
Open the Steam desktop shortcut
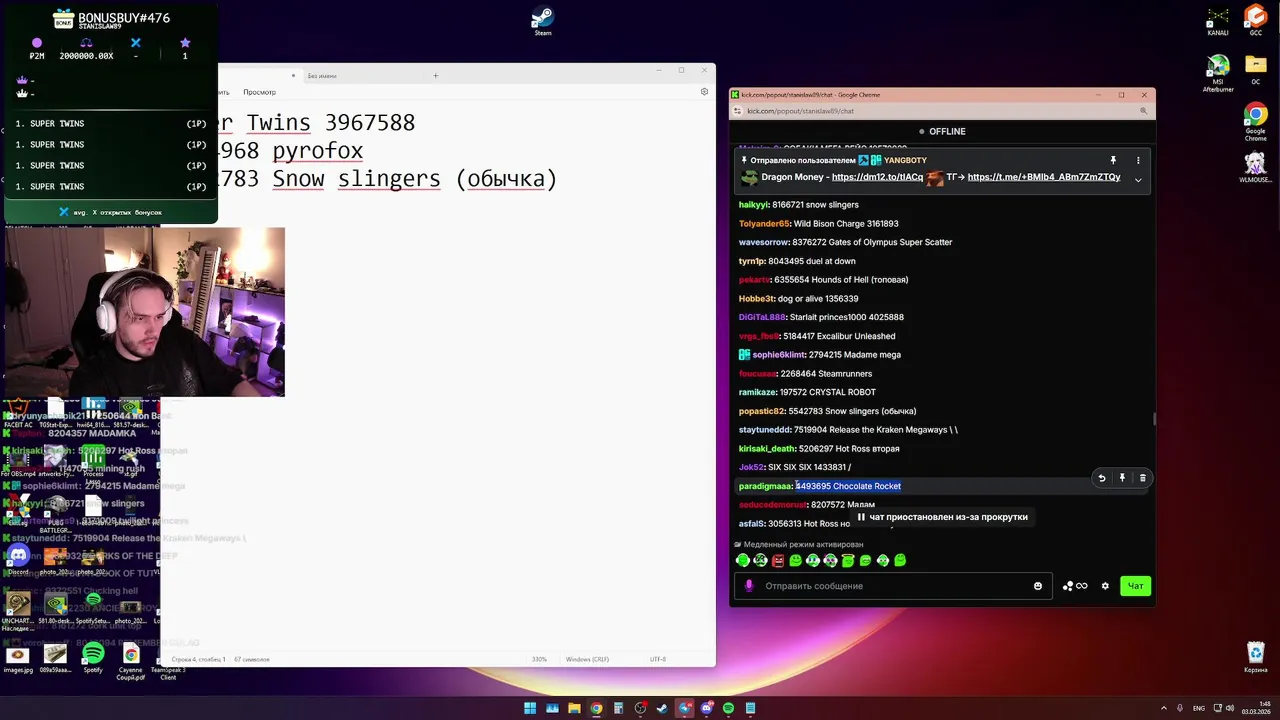pos(542,21)
